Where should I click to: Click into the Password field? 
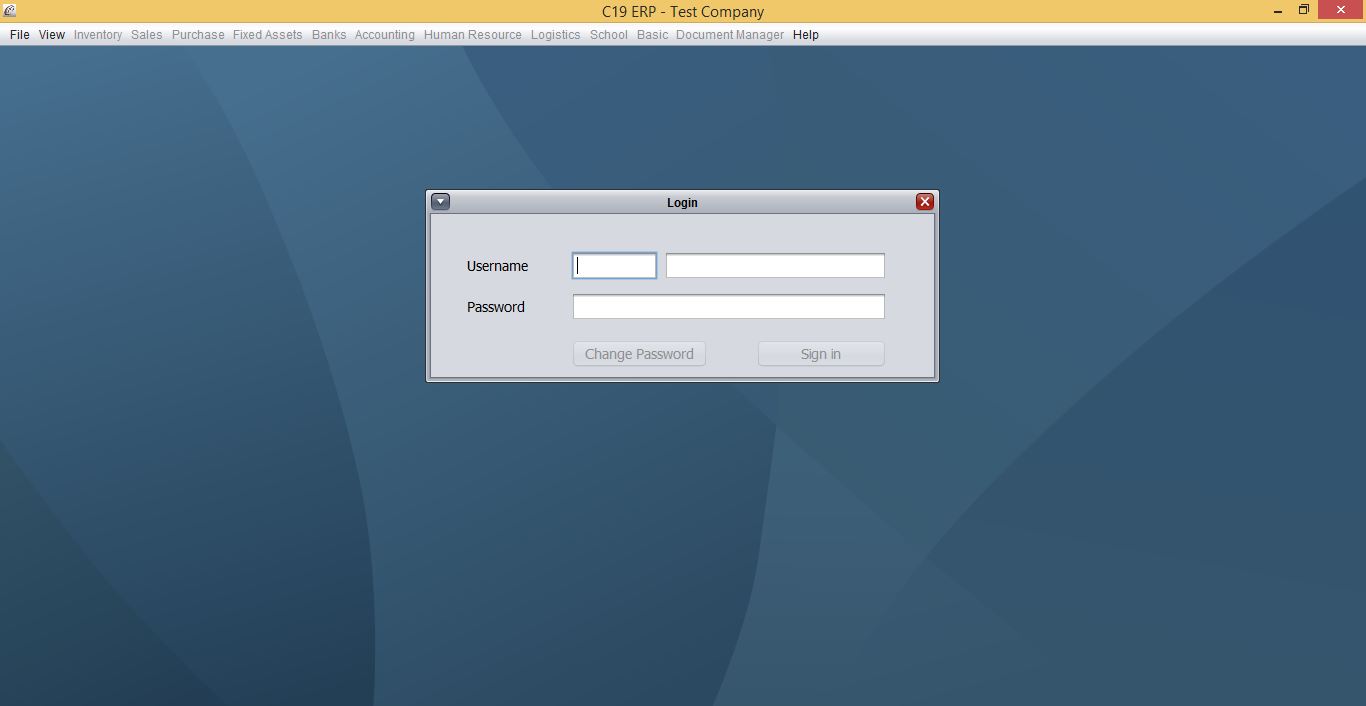728,307
